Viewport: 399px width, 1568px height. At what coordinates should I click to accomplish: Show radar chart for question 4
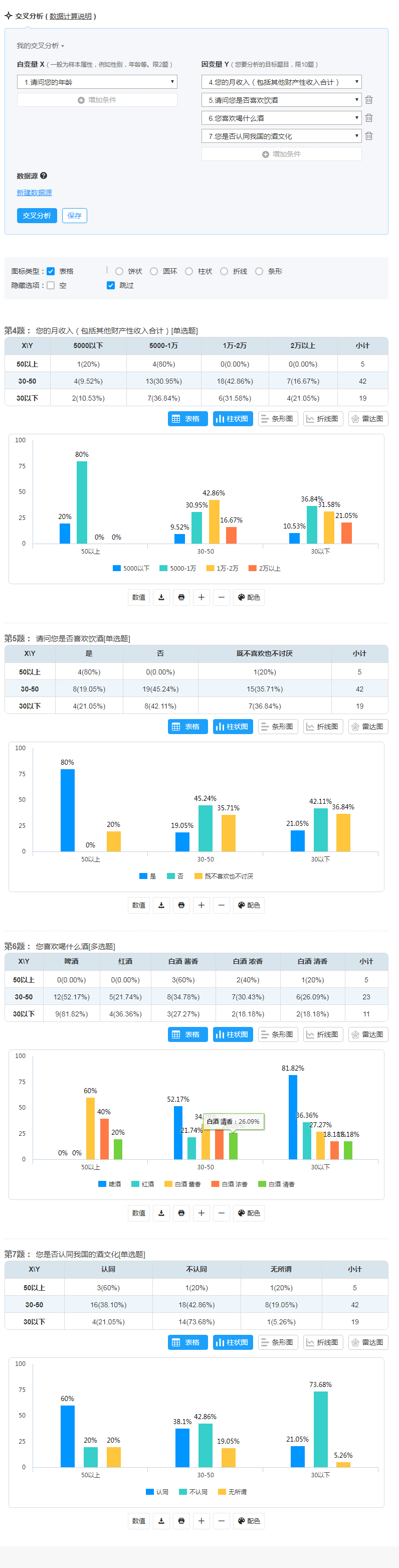click(x=368, y=419)
